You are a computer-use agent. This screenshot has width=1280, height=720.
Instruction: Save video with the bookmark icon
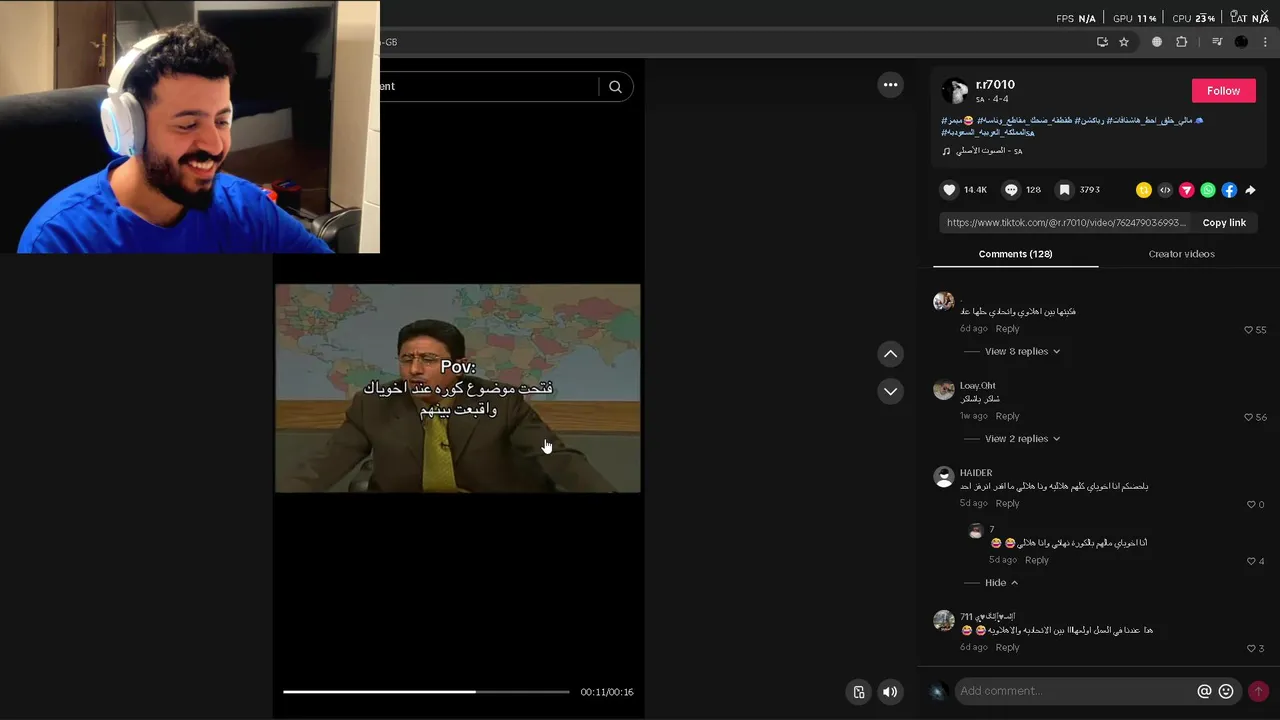click(x=1065, y=190)
